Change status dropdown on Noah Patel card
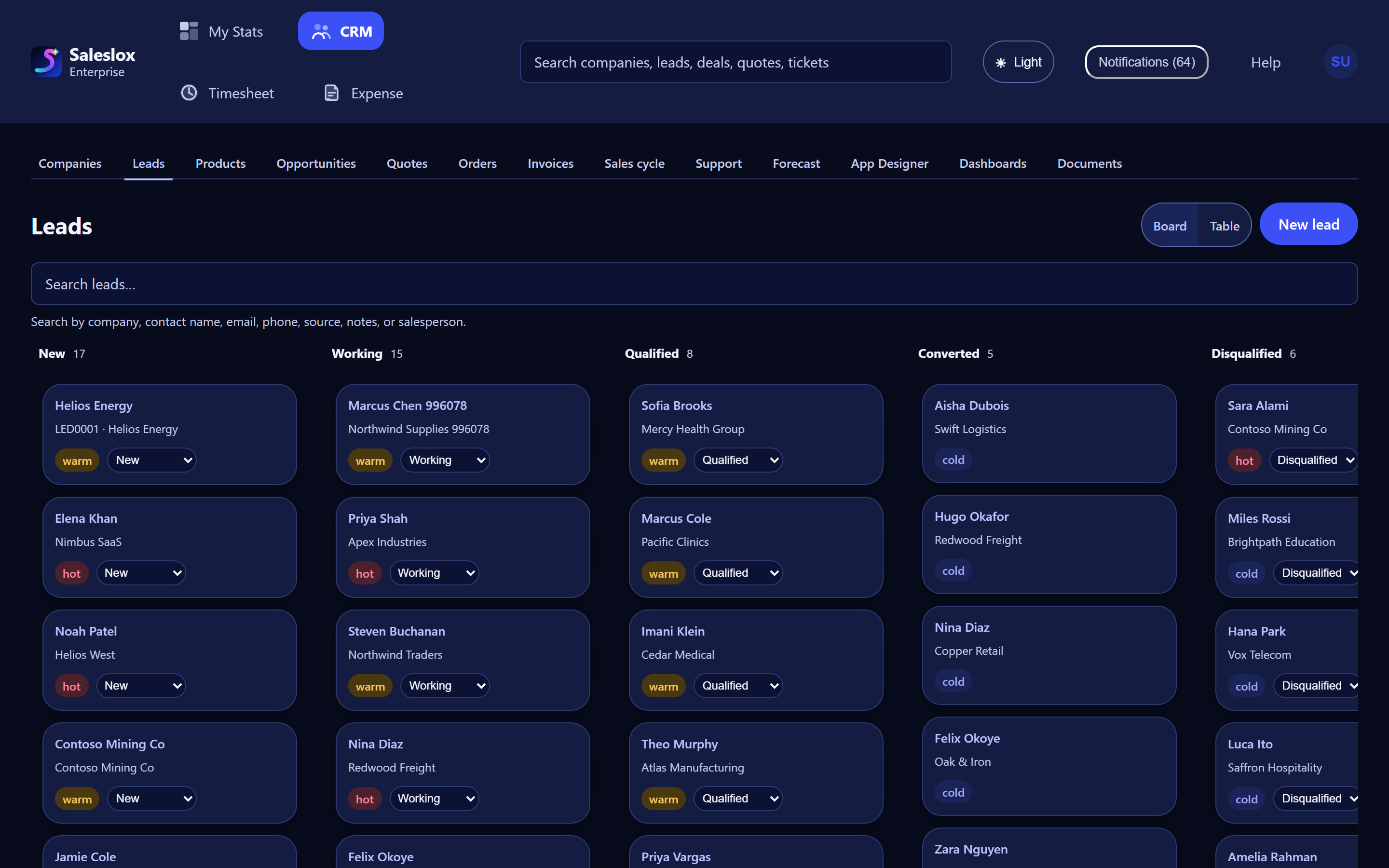1389x868 pixels. tap(141, 685)
